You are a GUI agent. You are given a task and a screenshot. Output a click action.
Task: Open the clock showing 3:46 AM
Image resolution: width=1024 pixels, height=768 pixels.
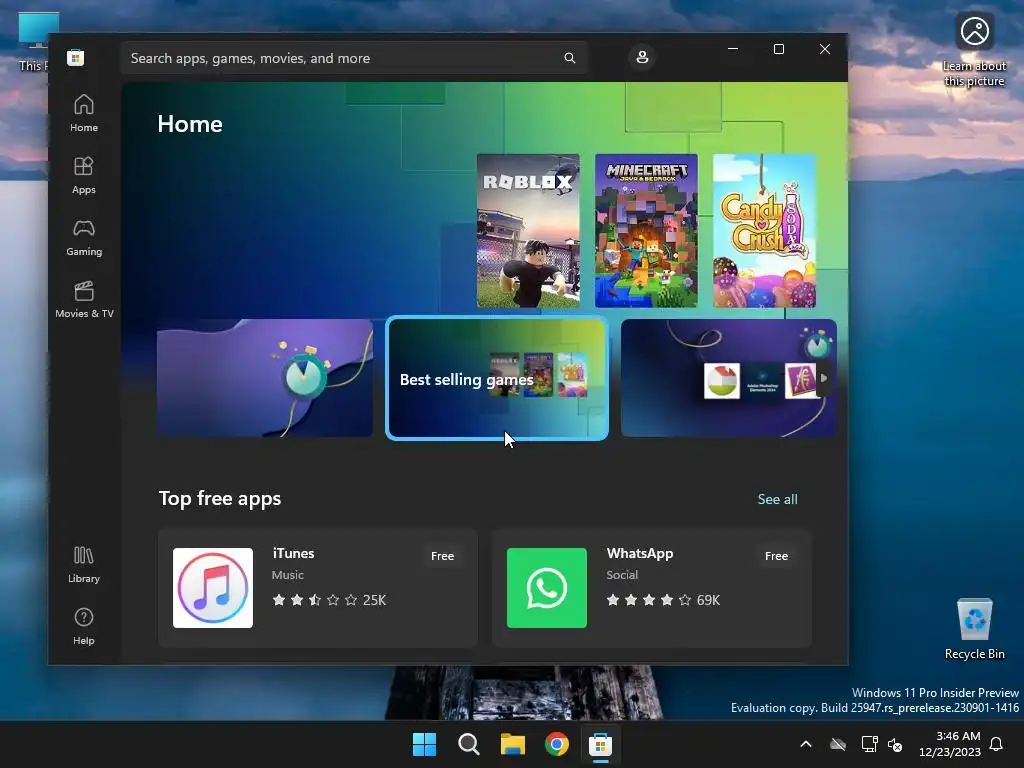(x=950, y=744)
